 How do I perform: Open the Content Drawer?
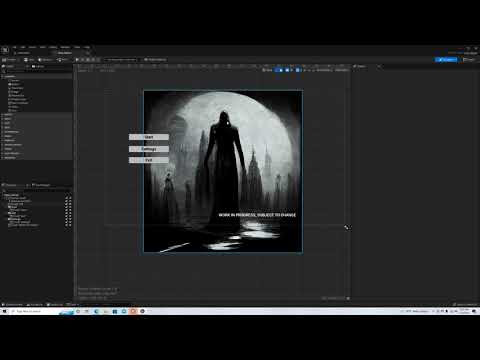[13, 305]
